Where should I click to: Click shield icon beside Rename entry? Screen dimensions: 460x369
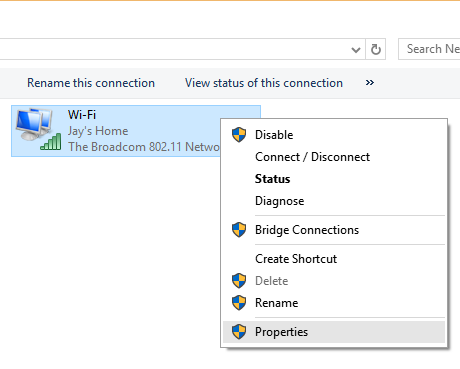tap(239, 303)
